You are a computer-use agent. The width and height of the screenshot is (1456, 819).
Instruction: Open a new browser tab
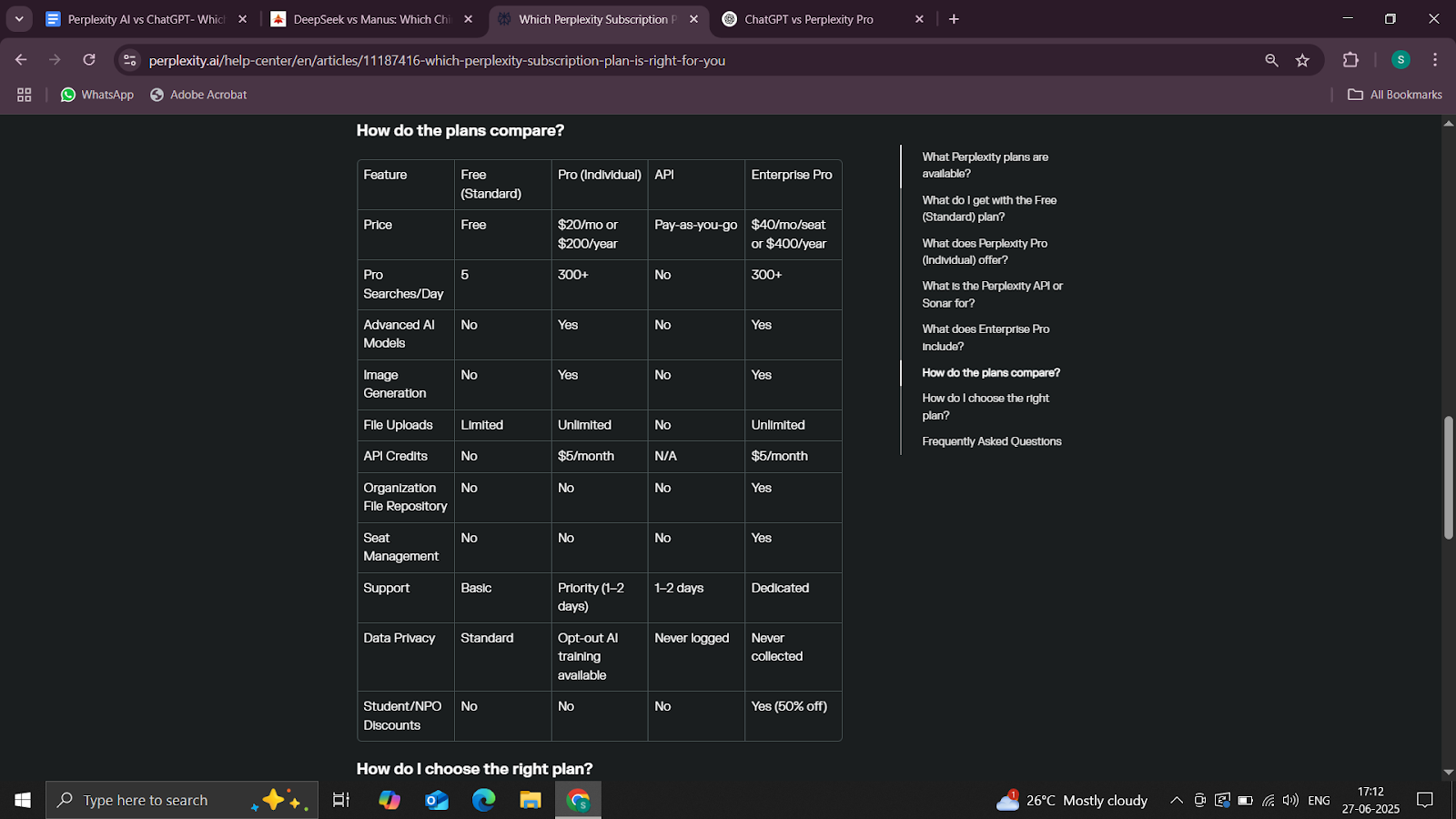coord(954,19)
